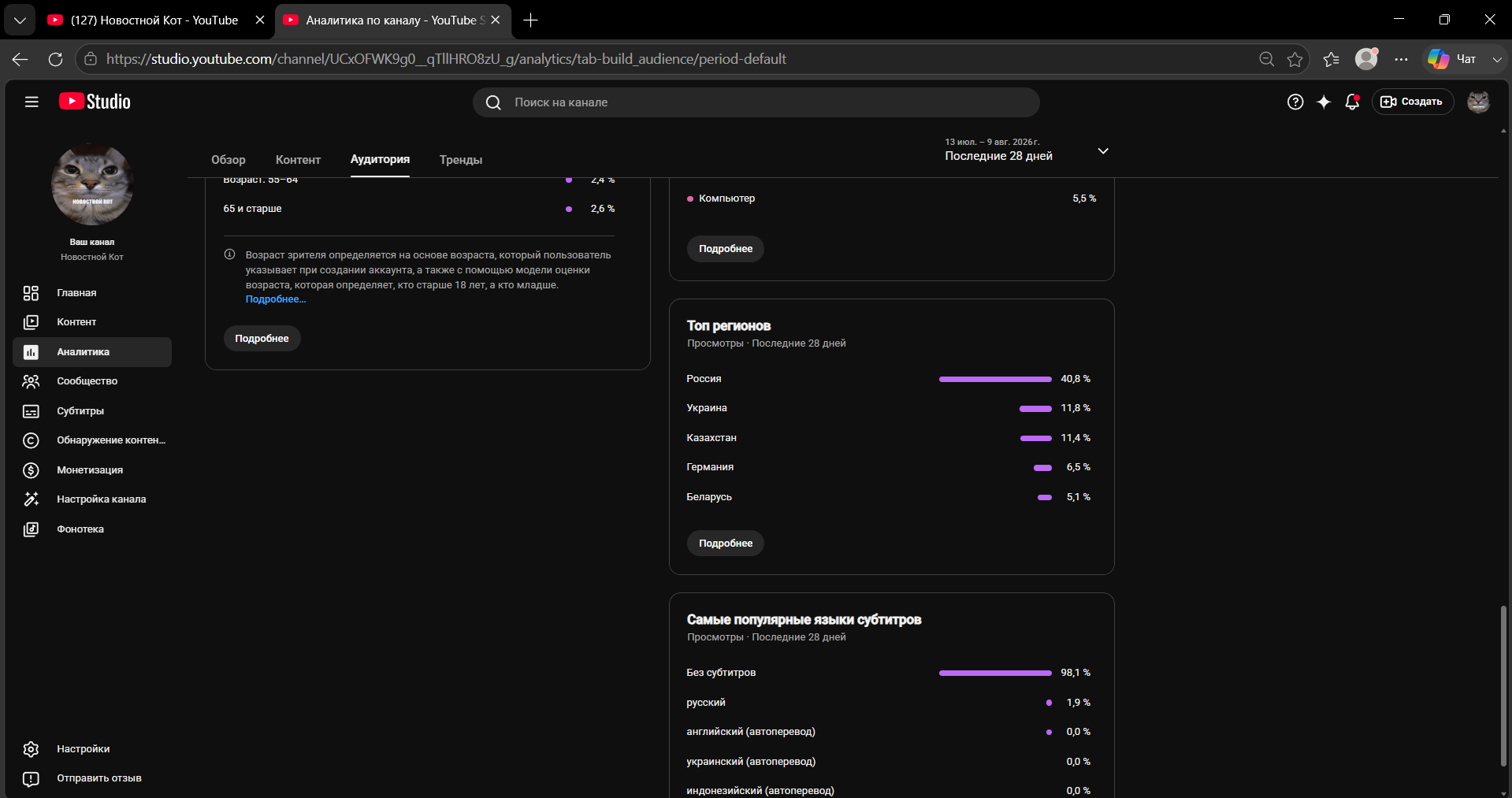Close the Аналитика по каналу tab

pos(496,20)
